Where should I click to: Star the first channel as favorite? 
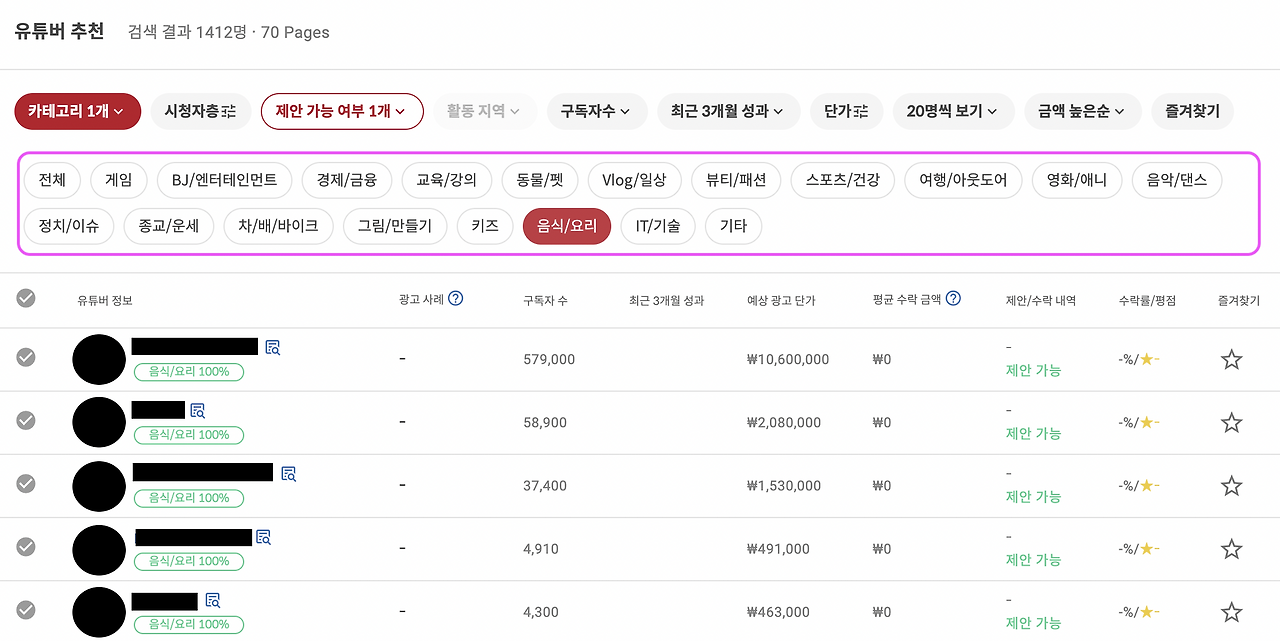coord(1231,357)
